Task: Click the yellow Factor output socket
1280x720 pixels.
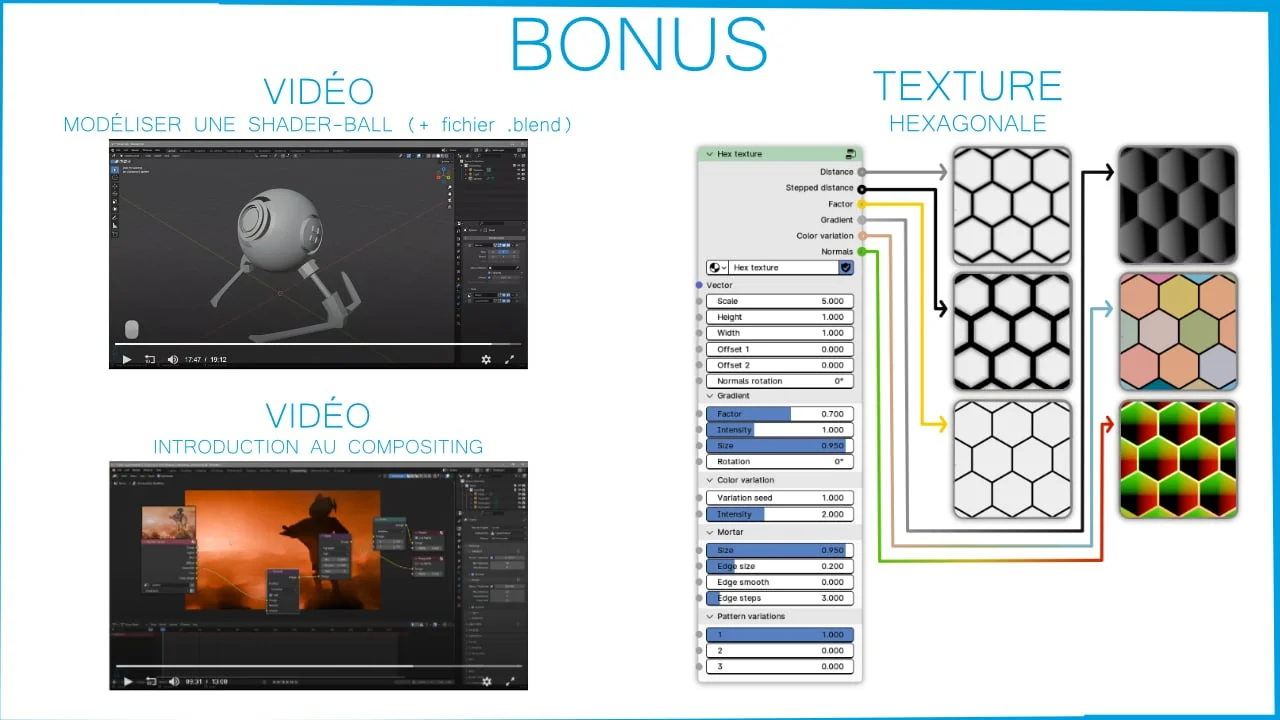Action: point(861,204)
